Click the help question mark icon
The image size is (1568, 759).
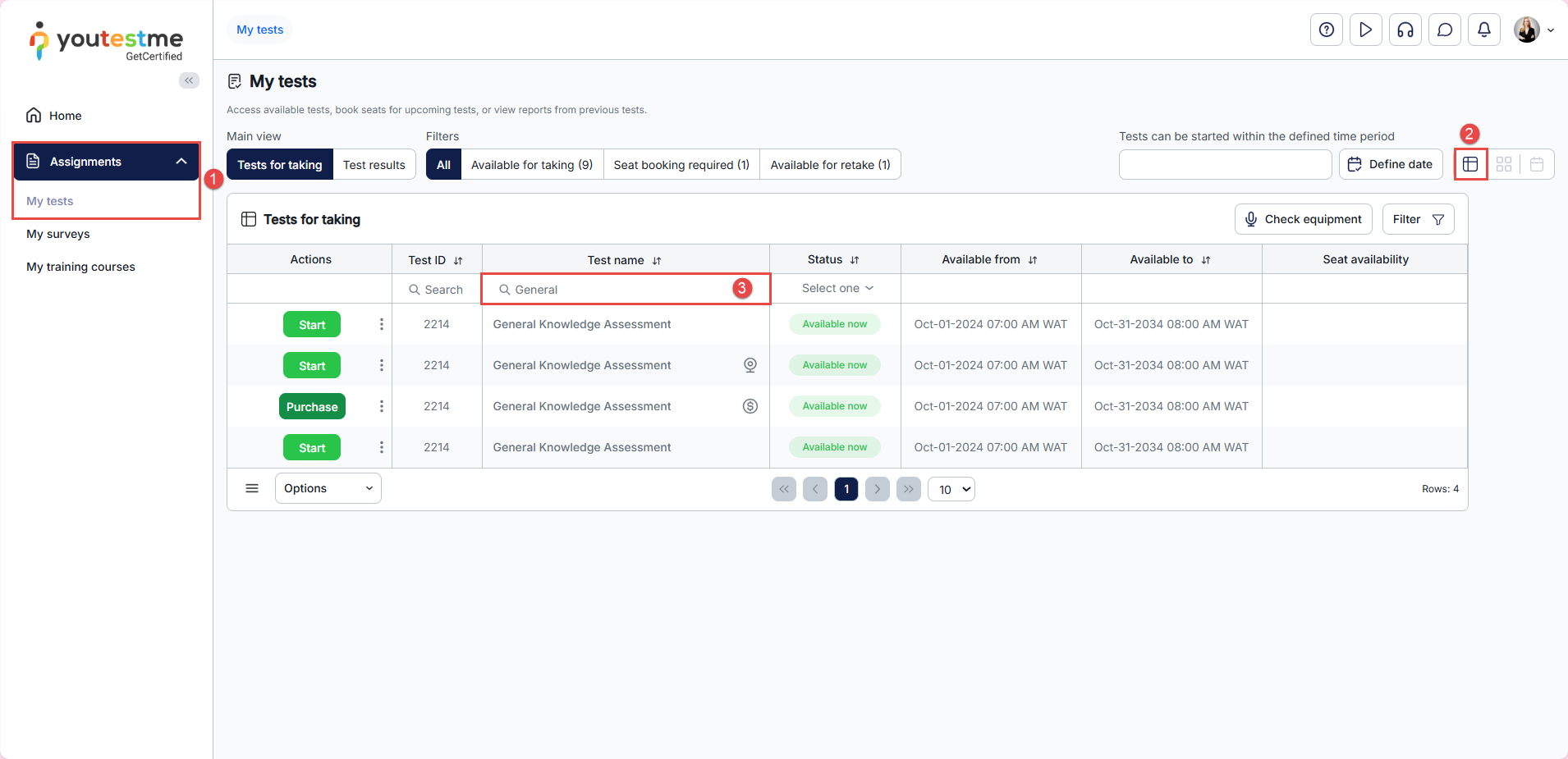[1326, 30]
